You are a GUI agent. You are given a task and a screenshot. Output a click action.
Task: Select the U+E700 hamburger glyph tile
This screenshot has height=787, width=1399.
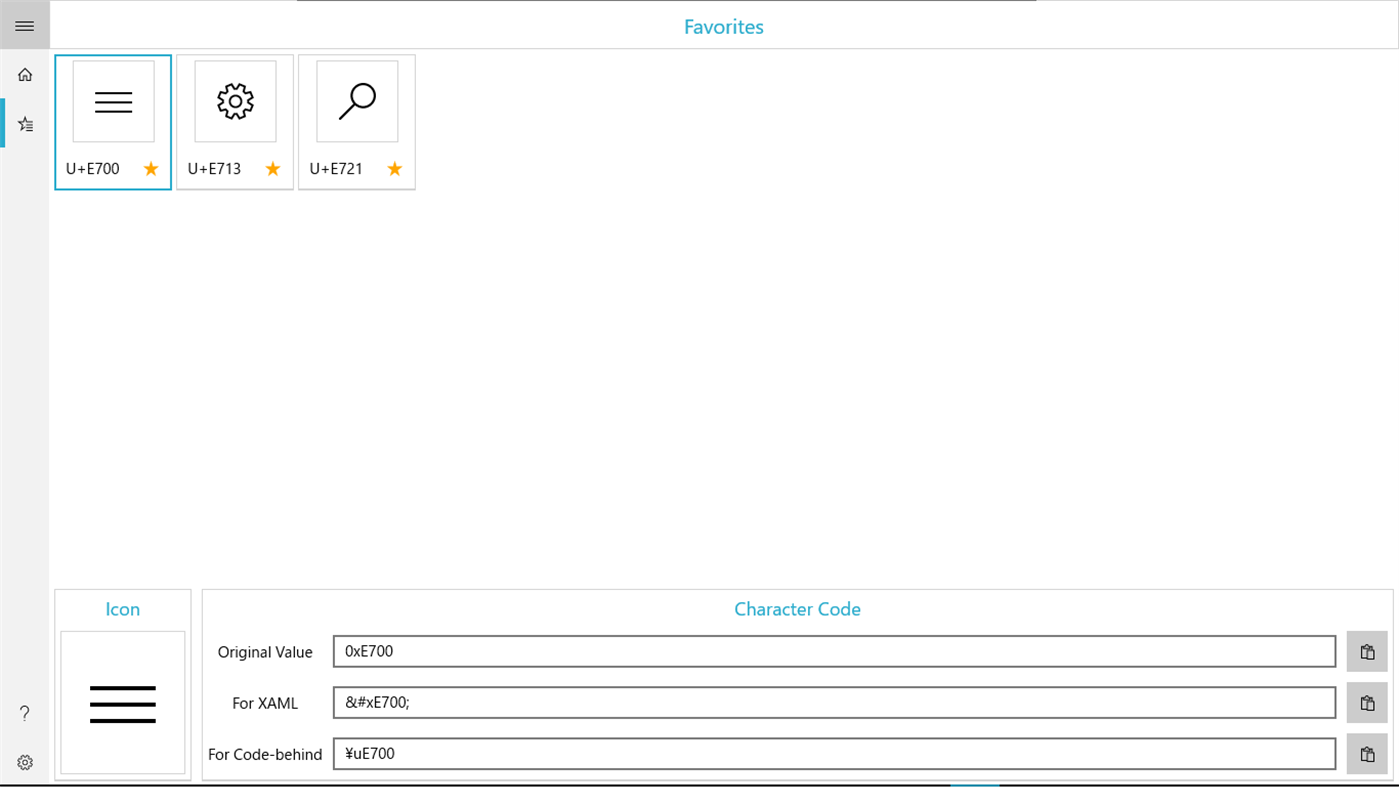coord(112,101)
